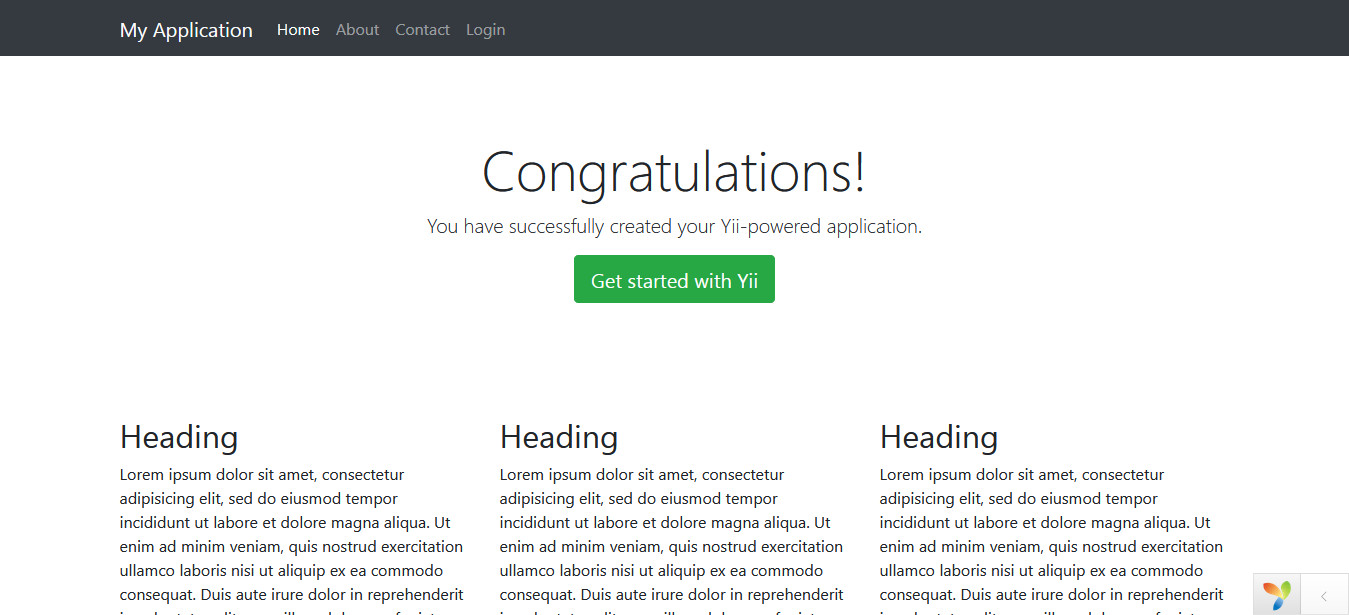Image resolution: width=1349 pixels, height=615 pixels.
Task: Click the Get started with Yii button
Action: point(674,279)
